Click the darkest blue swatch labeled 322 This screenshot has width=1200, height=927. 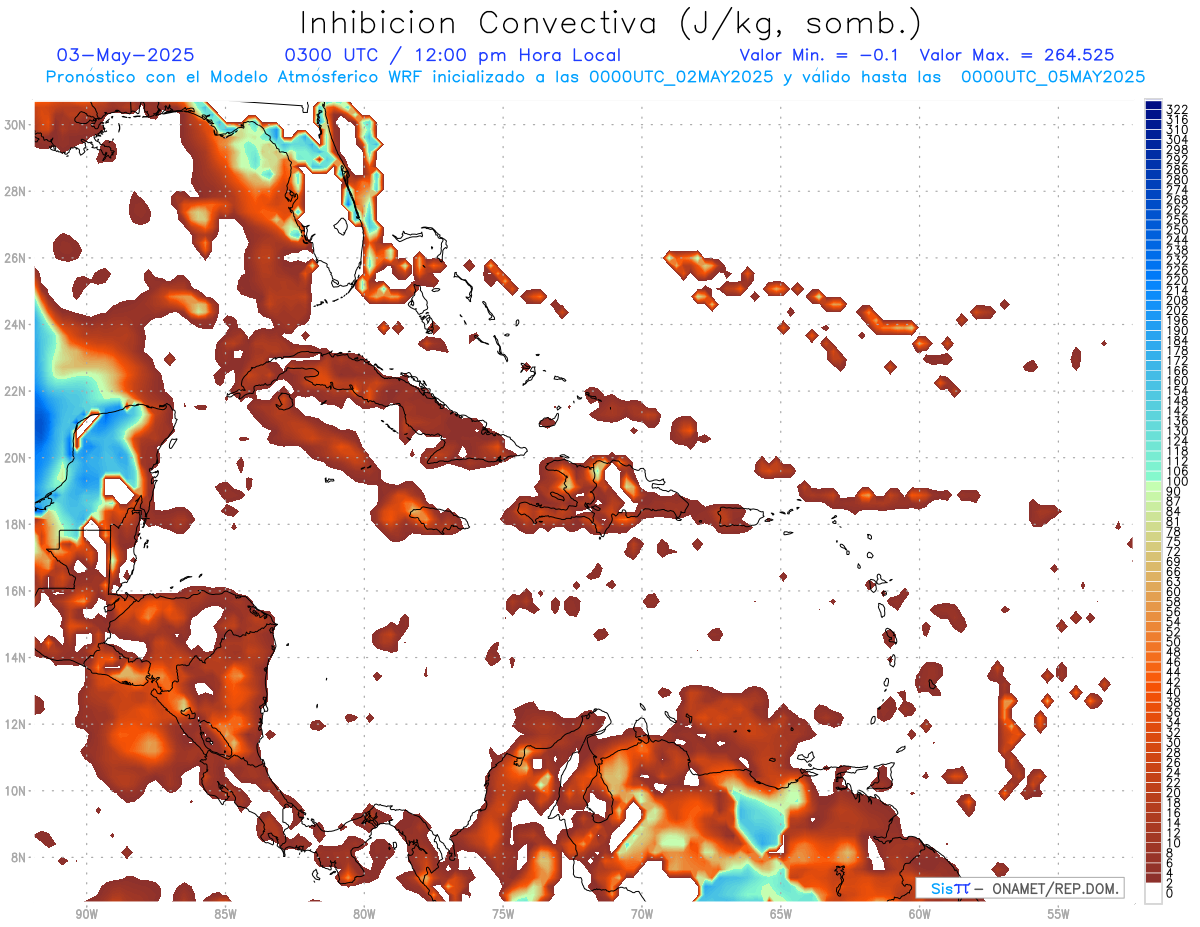pos(1154,106)
